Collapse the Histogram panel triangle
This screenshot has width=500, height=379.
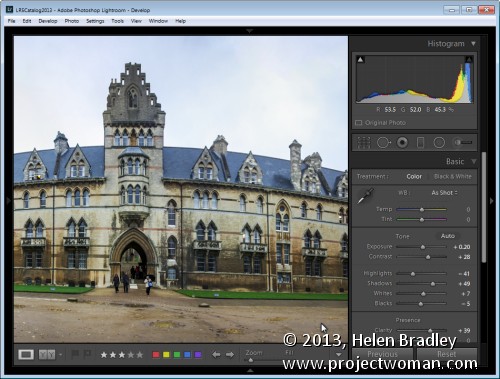[473, 44]
